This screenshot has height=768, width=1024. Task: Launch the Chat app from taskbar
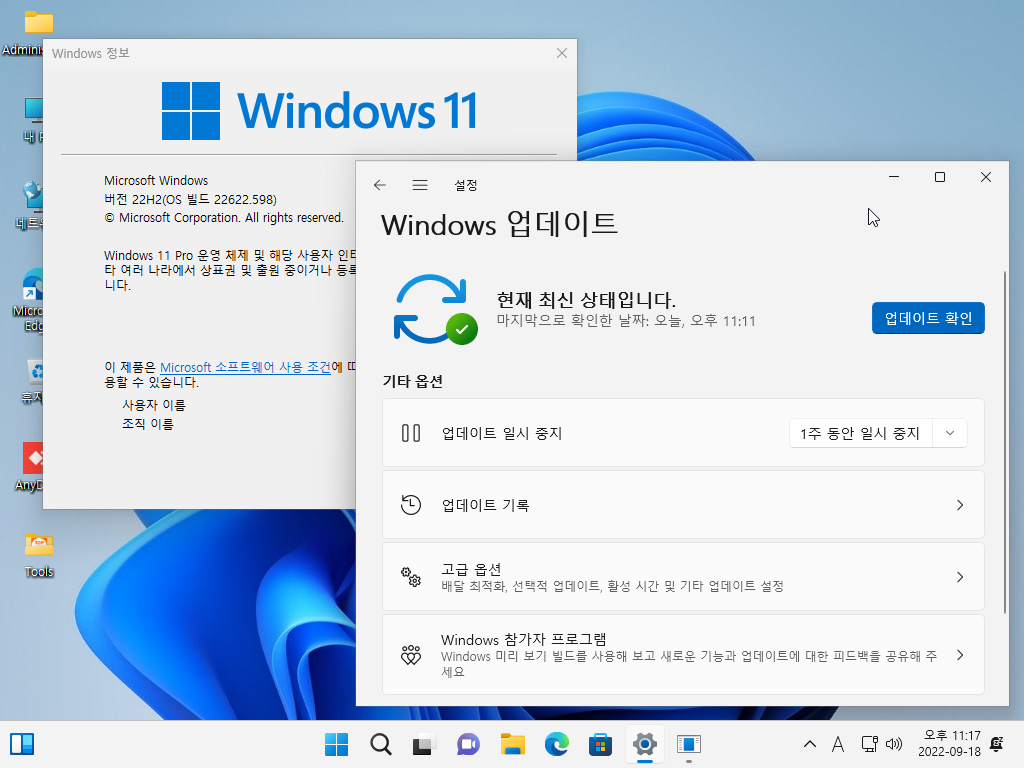tap(468, 744)
